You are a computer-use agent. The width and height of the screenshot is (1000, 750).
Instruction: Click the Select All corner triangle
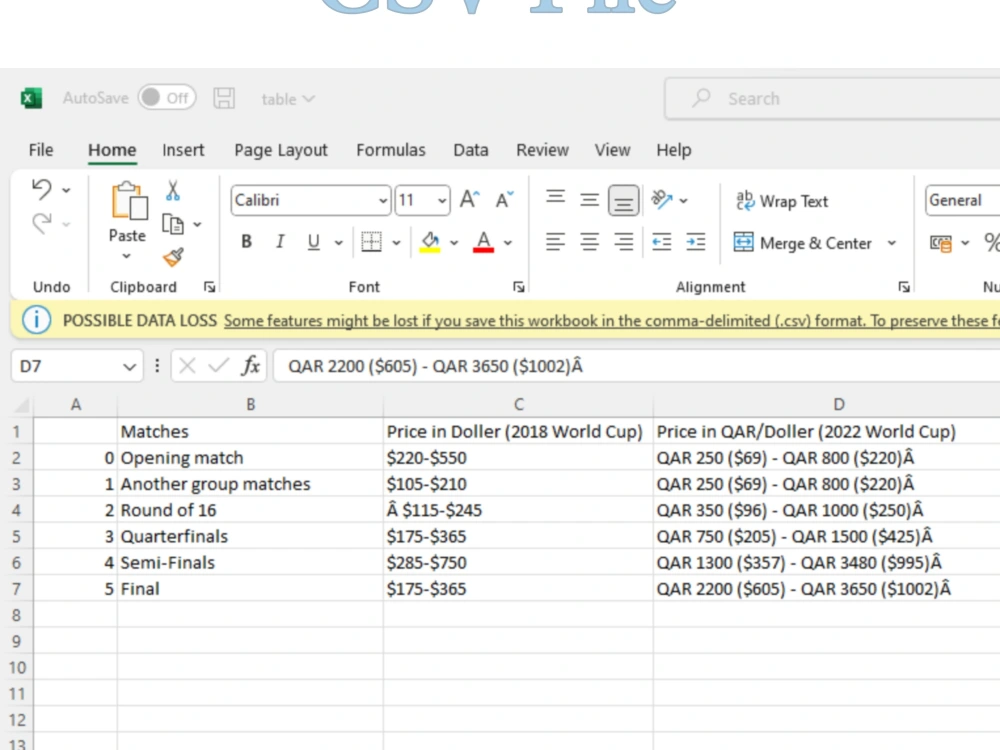point(22,405)
